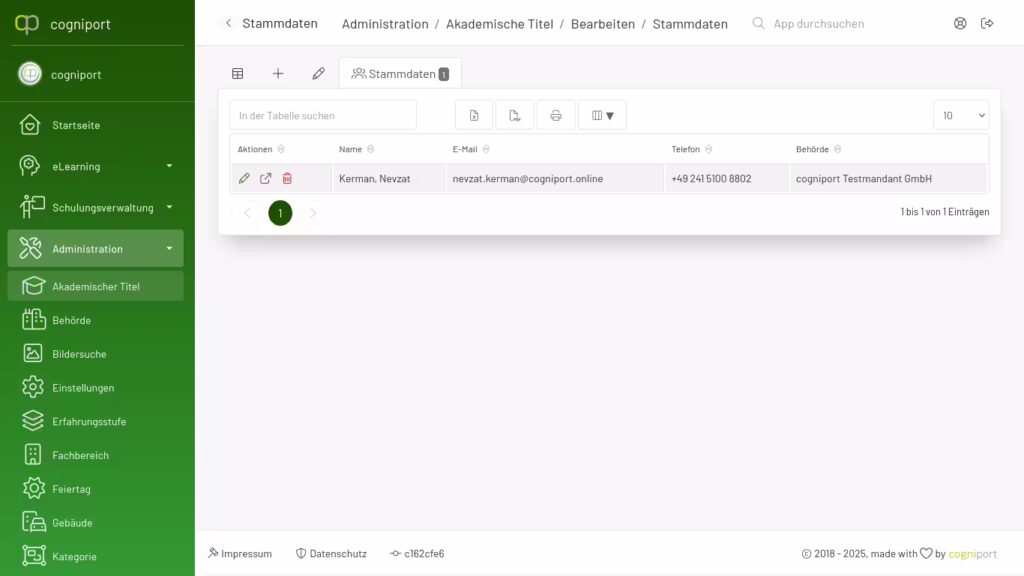
Task: Click the In der Tabelle suchen field
Action: pyautogui.click(x=322, y=115)
